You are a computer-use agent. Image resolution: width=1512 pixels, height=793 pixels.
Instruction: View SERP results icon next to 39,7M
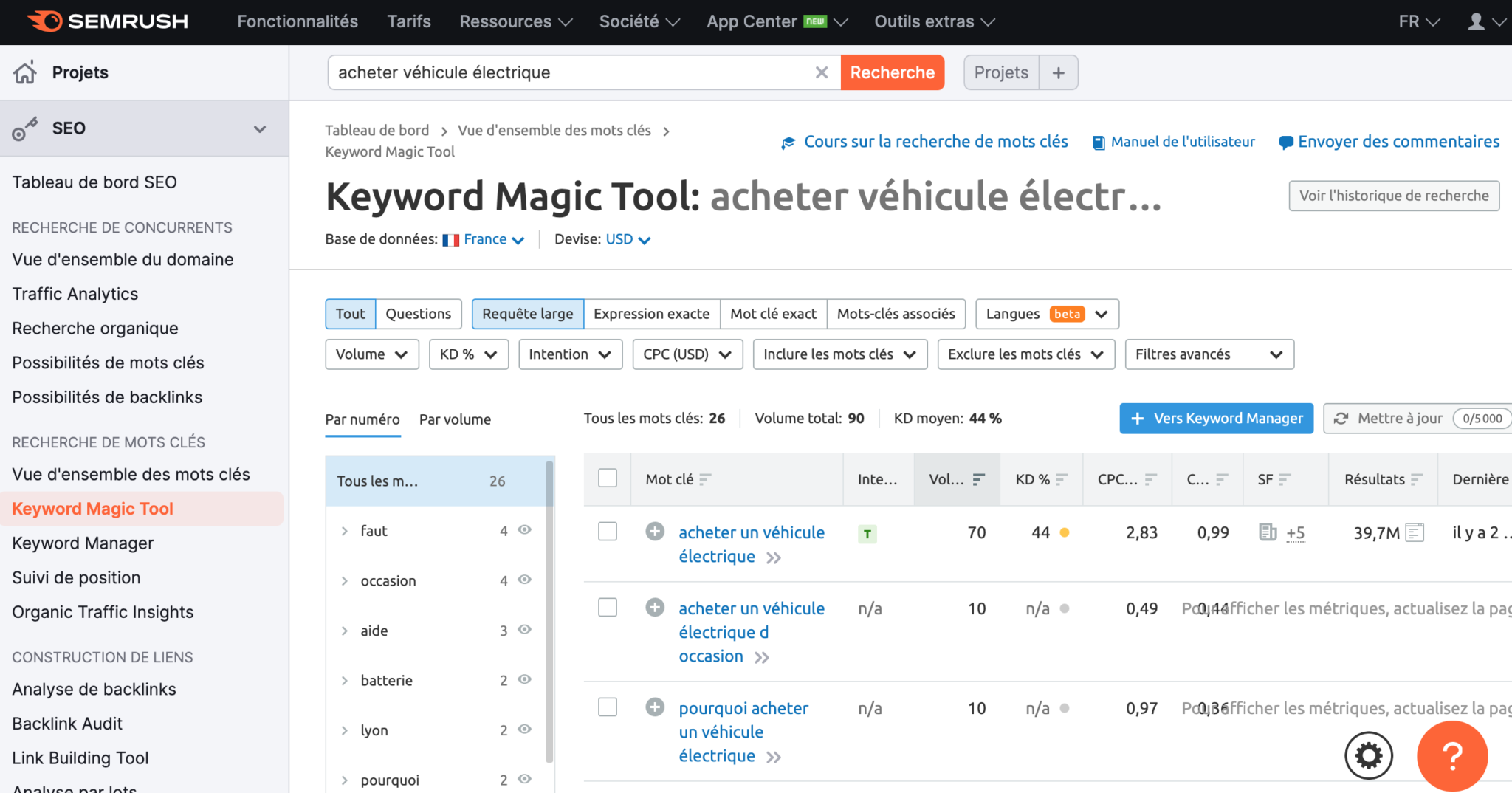tap(1415, 532)
